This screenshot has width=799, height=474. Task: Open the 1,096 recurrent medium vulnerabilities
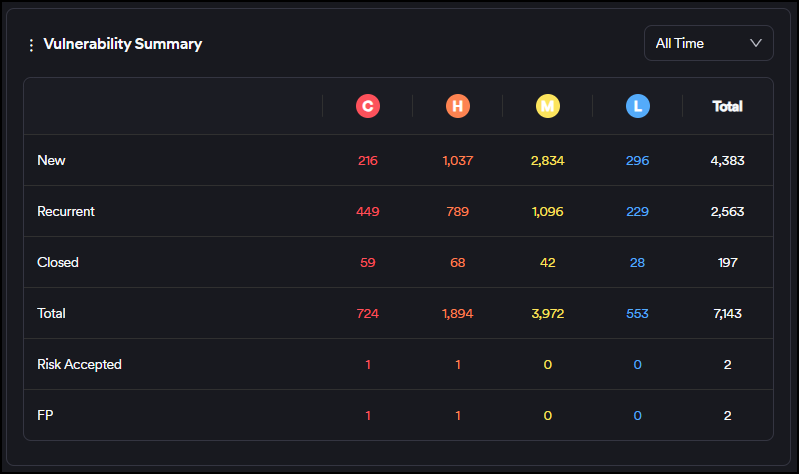[547, 211]
